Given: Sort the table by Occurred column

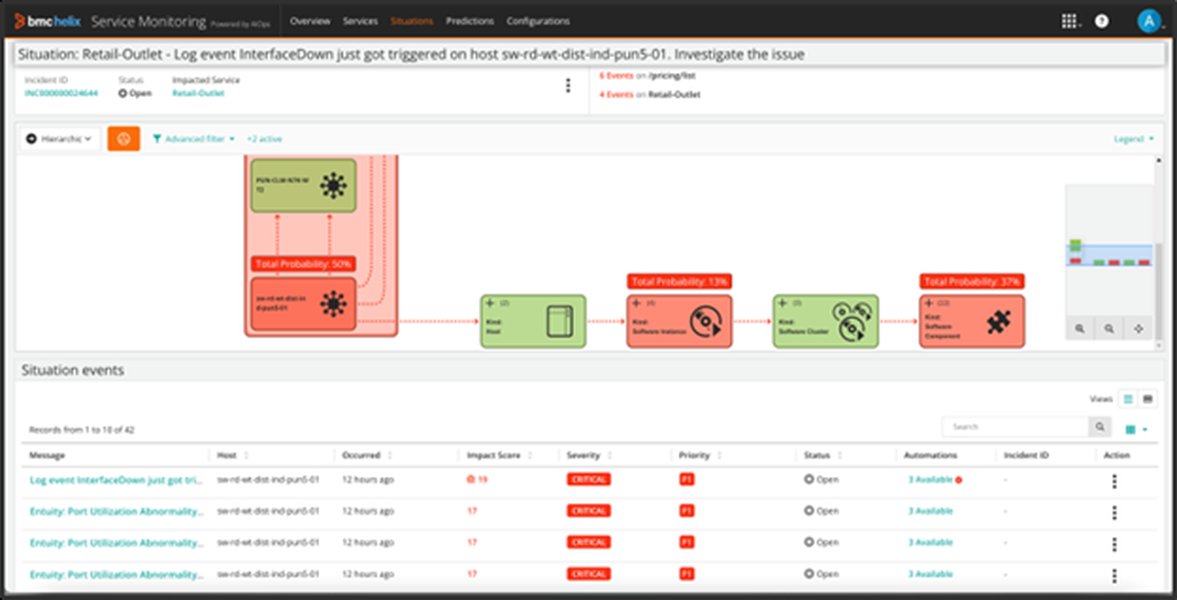Looking at the screenshot, I should (x=390, y=456).
